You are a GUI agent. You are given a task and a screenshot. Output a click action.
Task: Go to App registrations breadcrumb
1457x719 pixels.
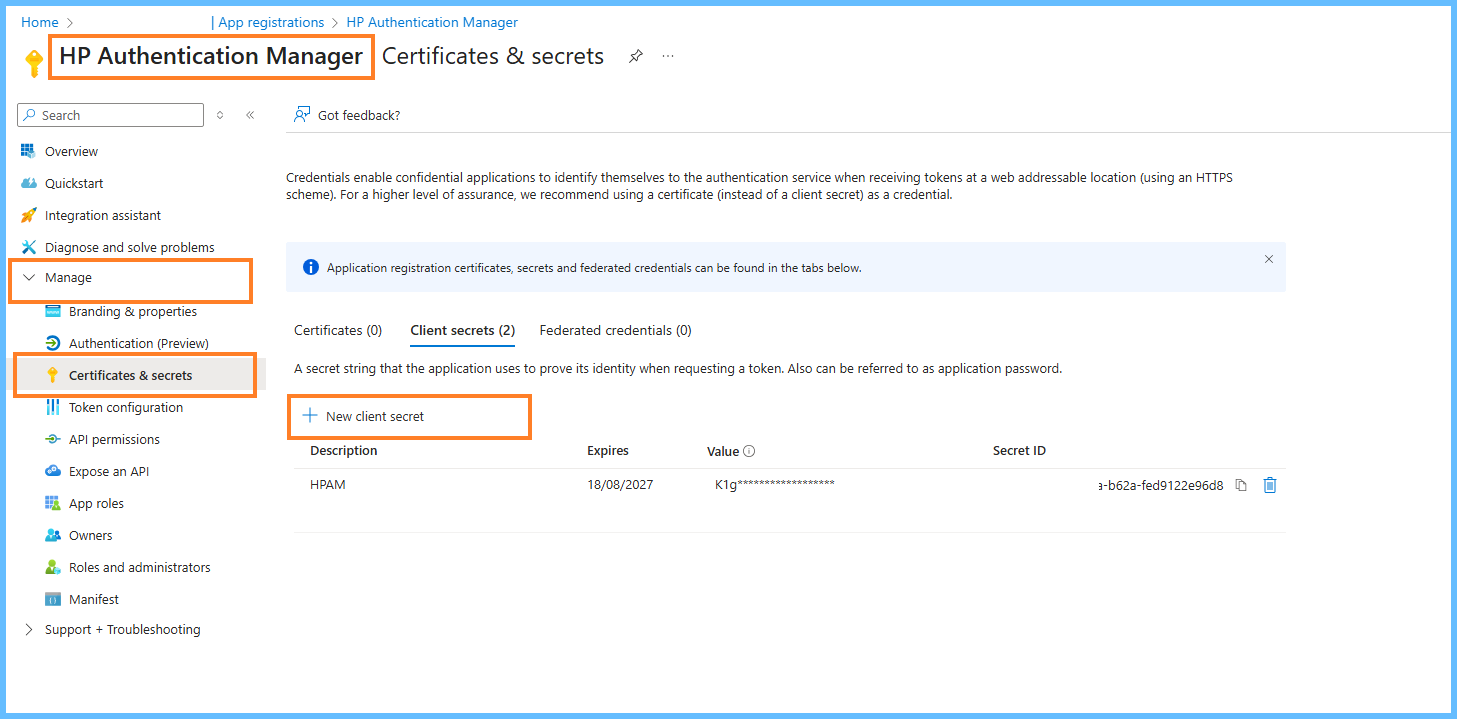[x=271, y=22]
